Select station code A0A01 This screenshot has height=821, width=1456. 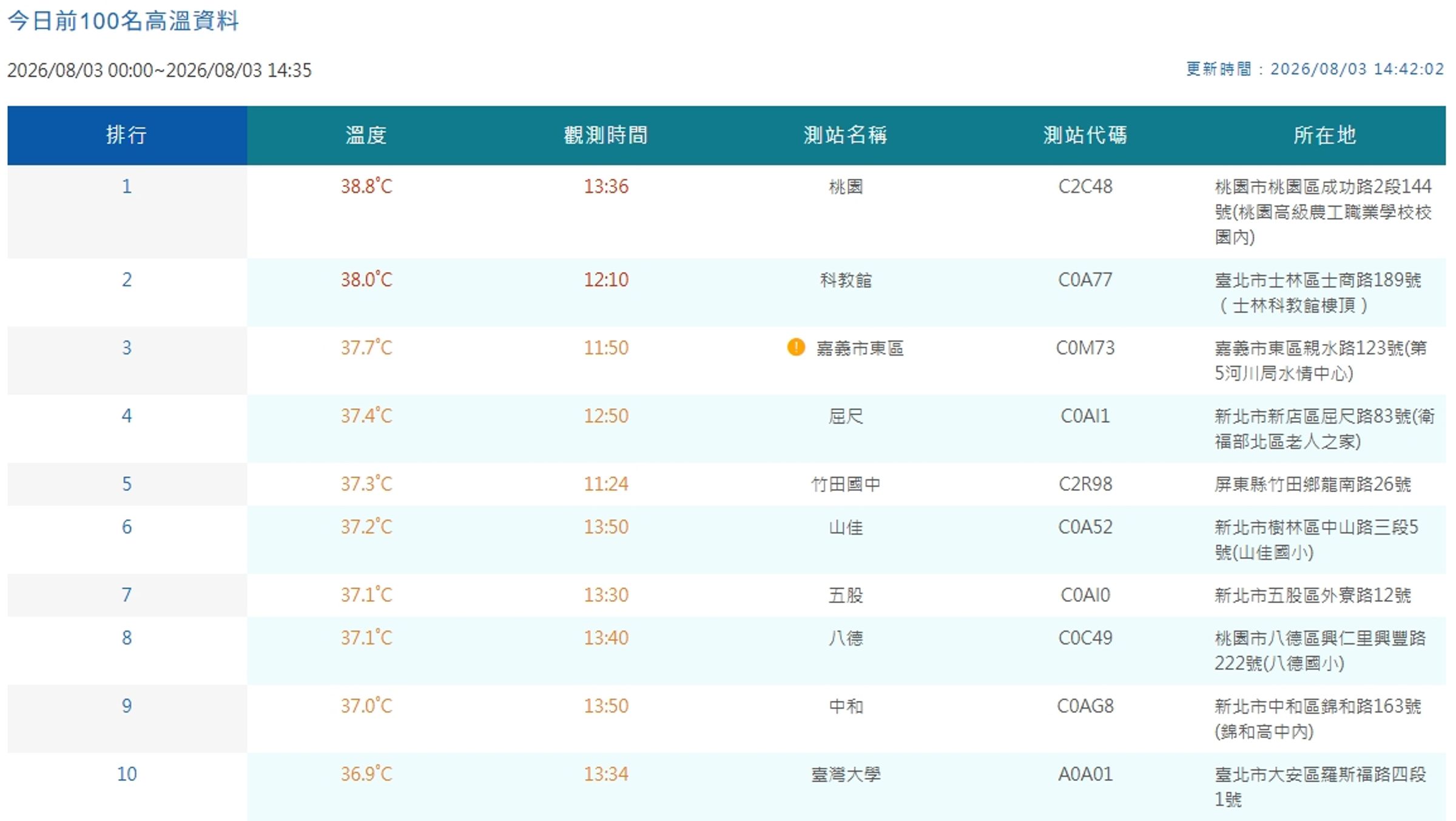click(x=1085, y=774)
